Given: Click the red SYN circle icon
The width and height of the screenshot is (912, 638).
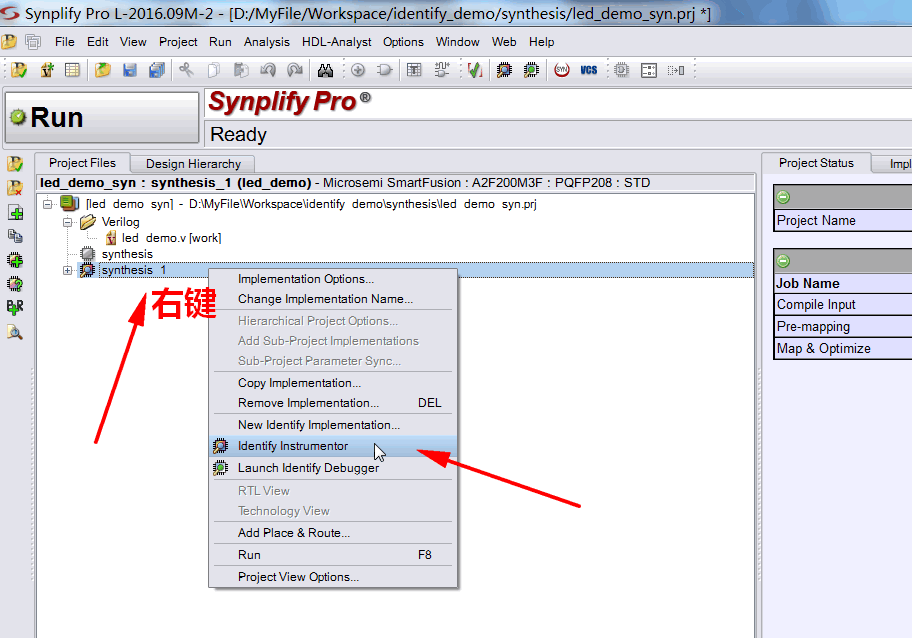Looking at the screenshot, I should [561, 70].
